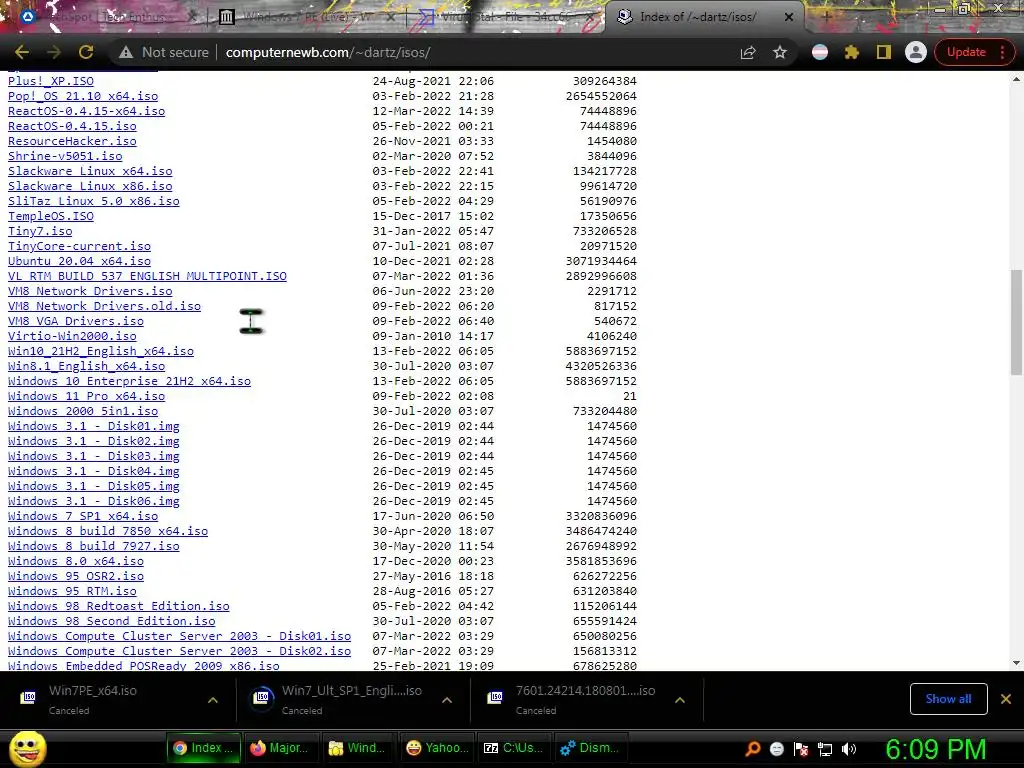Open the Wind... folder taskbar button
This screenshot has height=768, width=1024.
(357, 748)
